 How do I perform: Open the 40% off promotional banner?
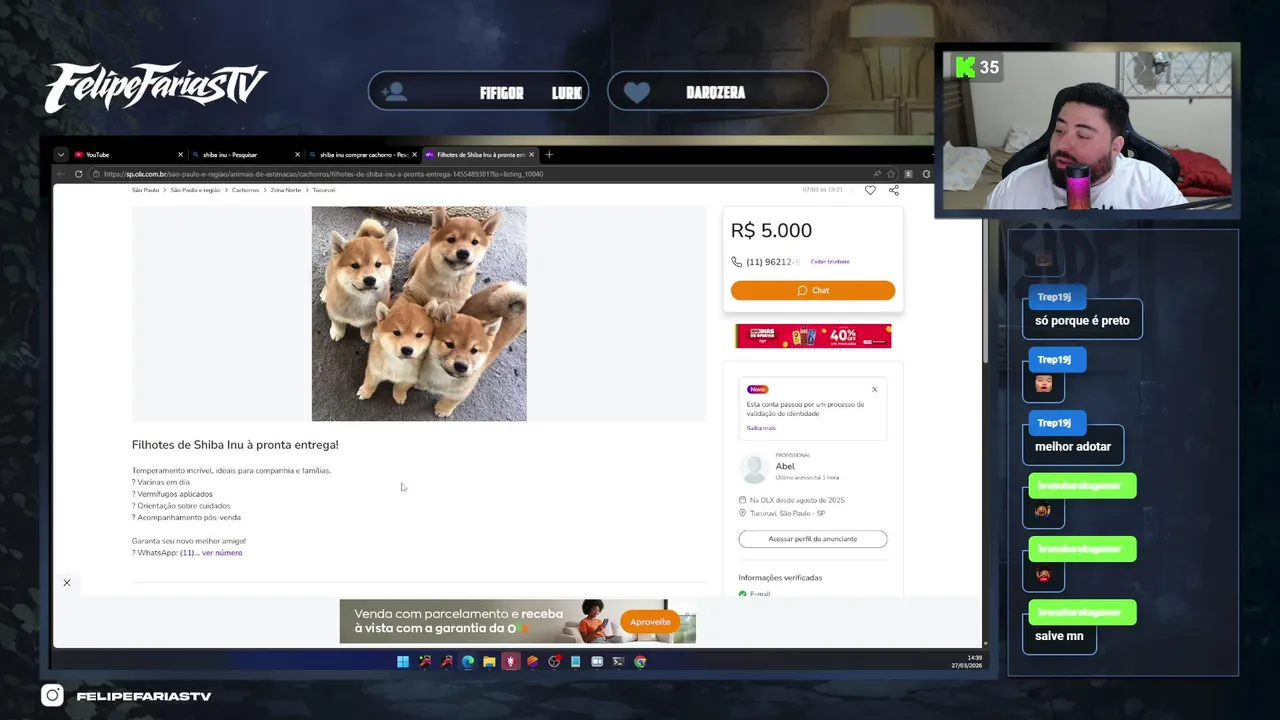(x=813, y=336)
